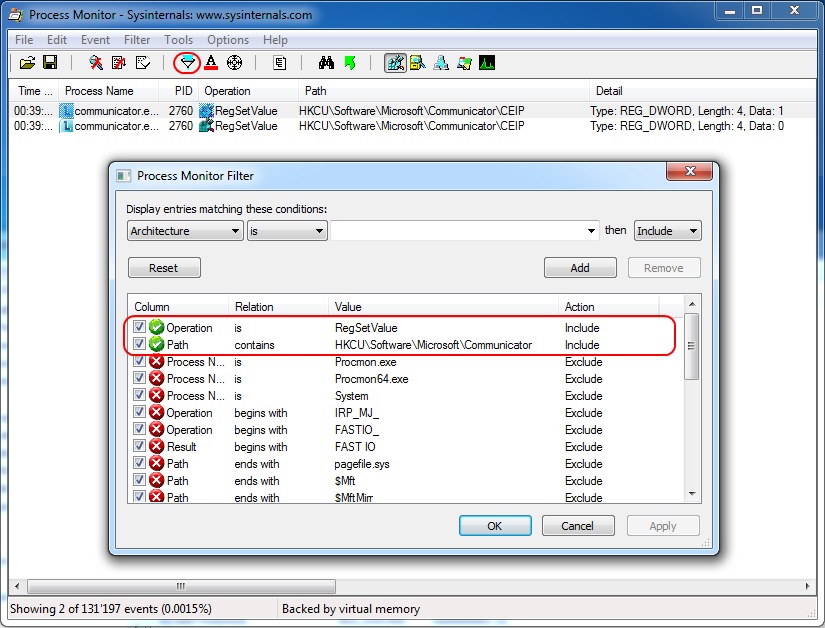Open the 'is' relation dropdown
The image size is (825, 628).
(x=287, y=231)
